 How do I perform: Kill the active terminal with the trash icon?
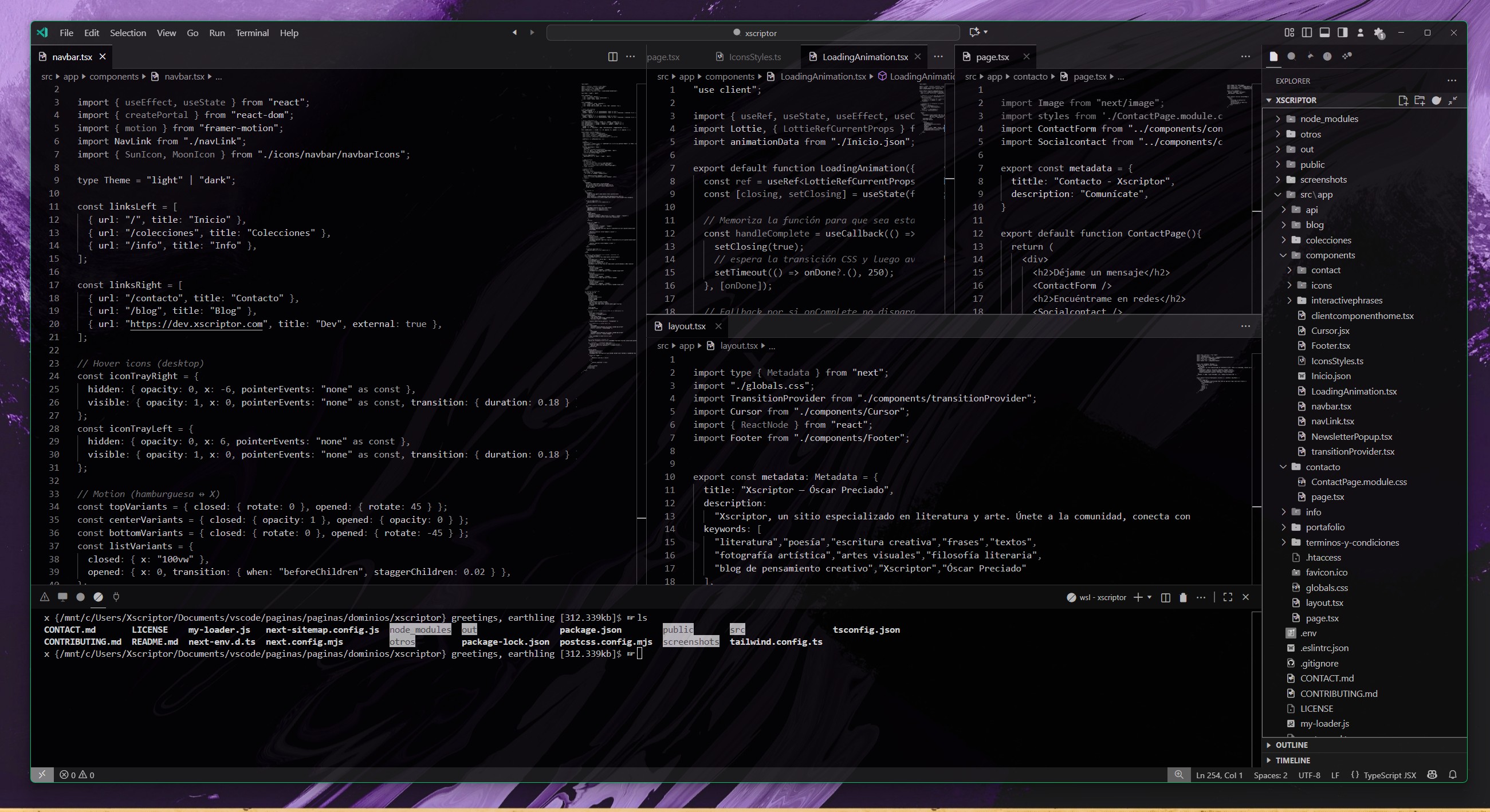point(1184,597)
